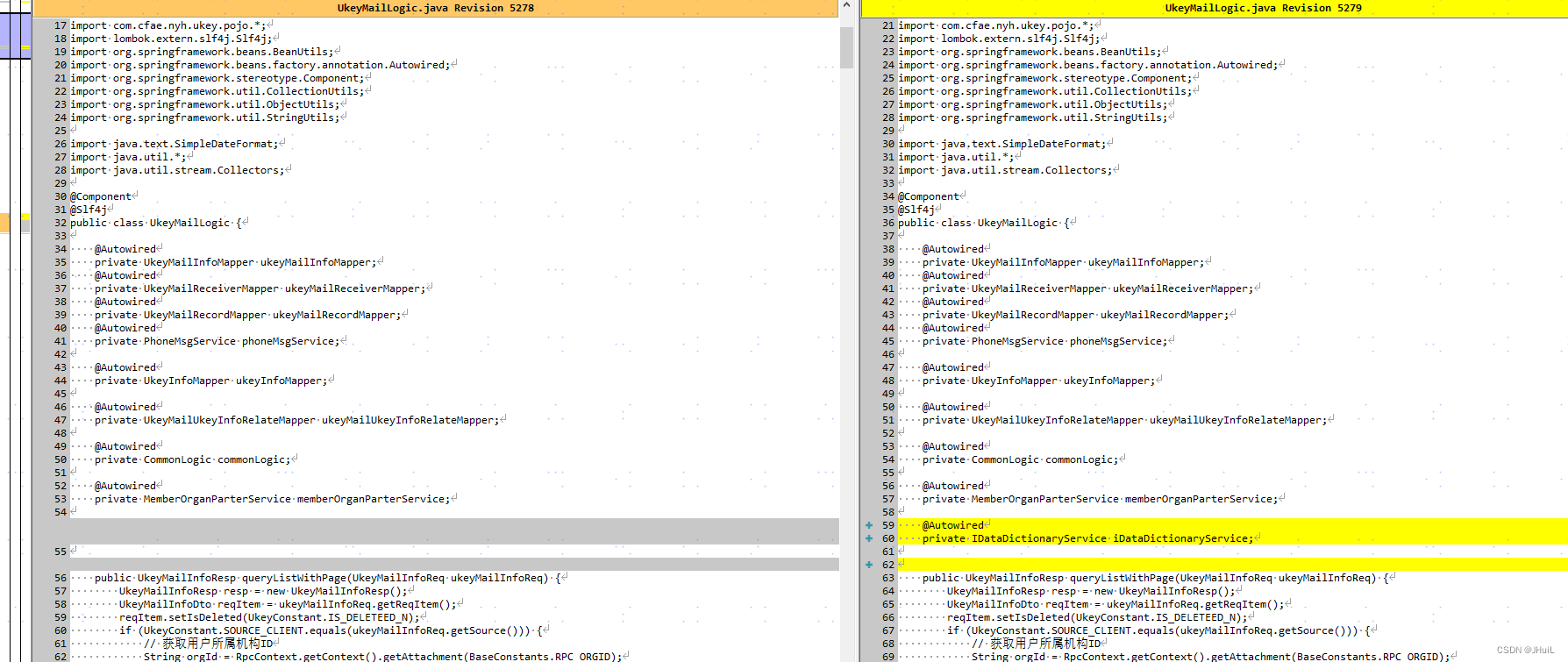Click StringUtils import line in left pane
The width and height of the screenshot is (1568, 662).
(205, 117)
